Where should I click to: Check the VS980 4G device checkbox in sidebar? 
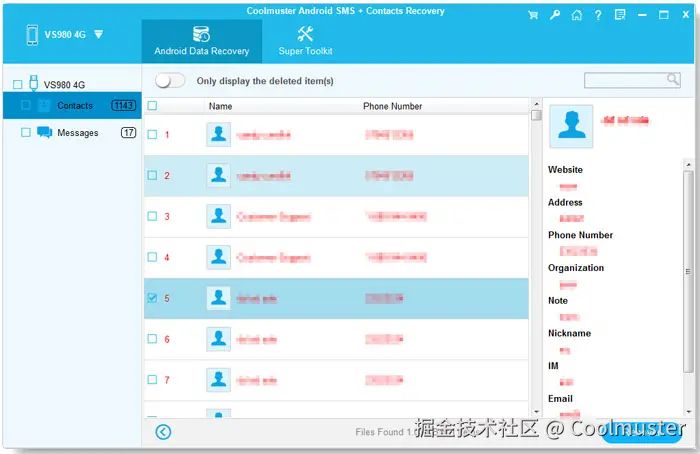(17, 84)
